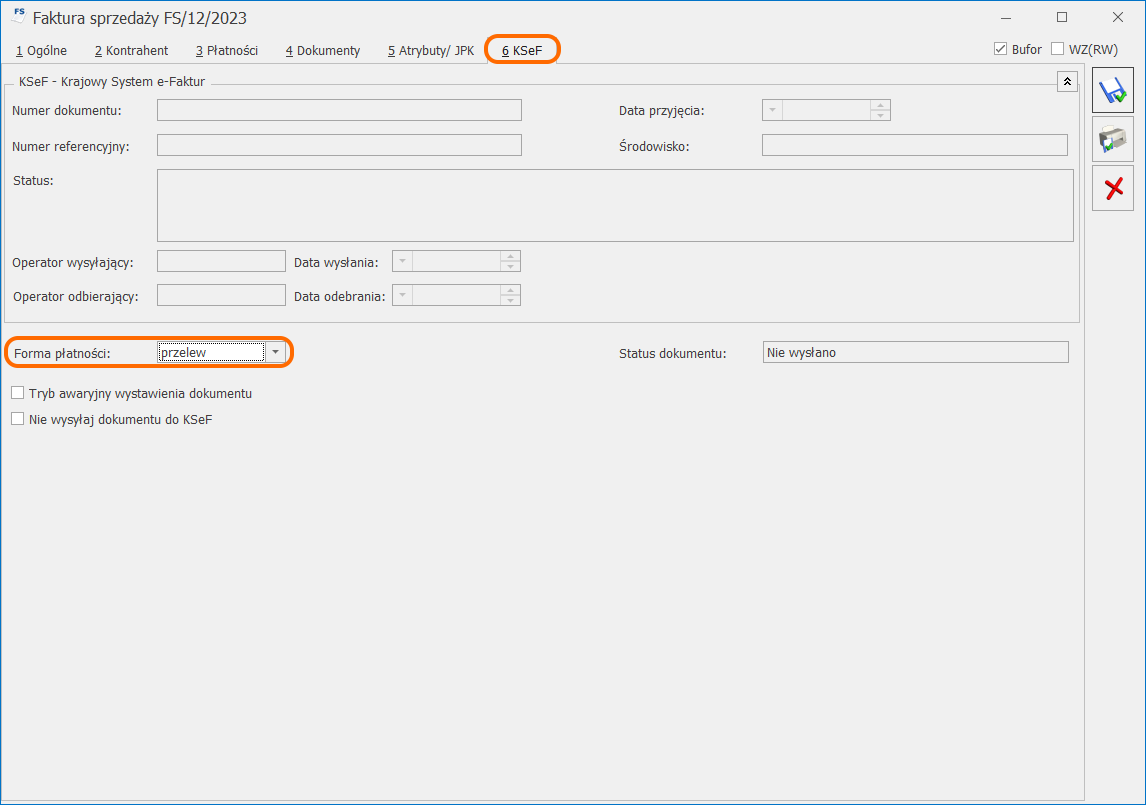
Task: Click the Środowisko field
Action: 915,145
